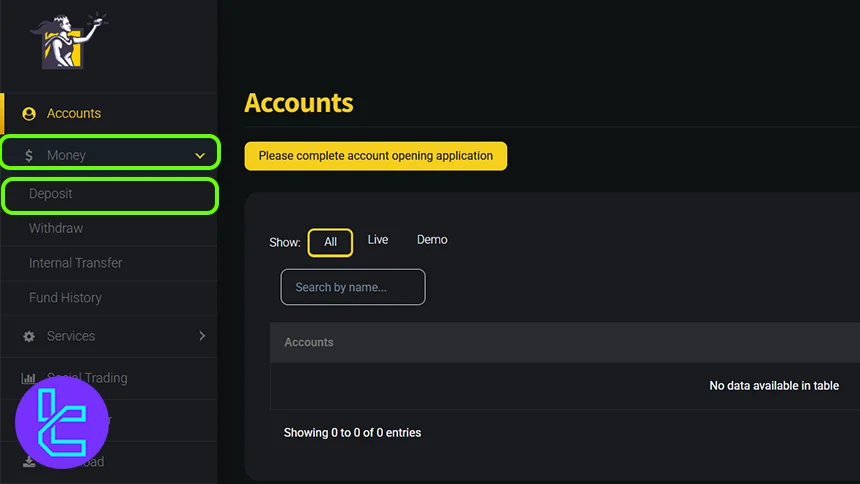Open Accounts in the sidebar
The height and width of the screenshot is (484, 860).
click(73, 114)
